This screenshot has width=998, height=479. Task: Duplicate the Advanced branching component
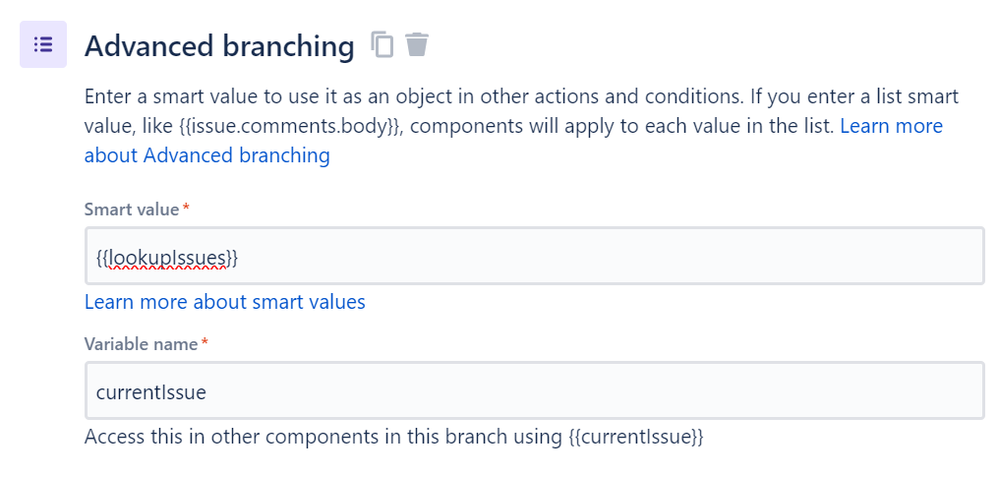click(x=383, y=45)
